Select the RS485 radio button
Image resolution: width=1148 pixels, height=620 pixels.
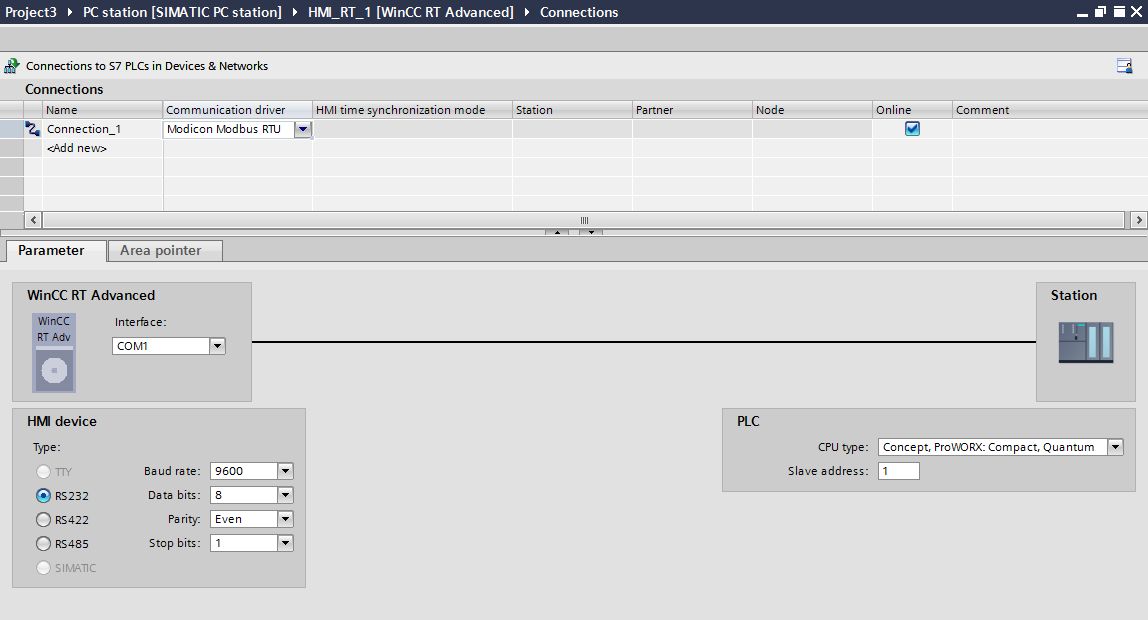[43, 544]
